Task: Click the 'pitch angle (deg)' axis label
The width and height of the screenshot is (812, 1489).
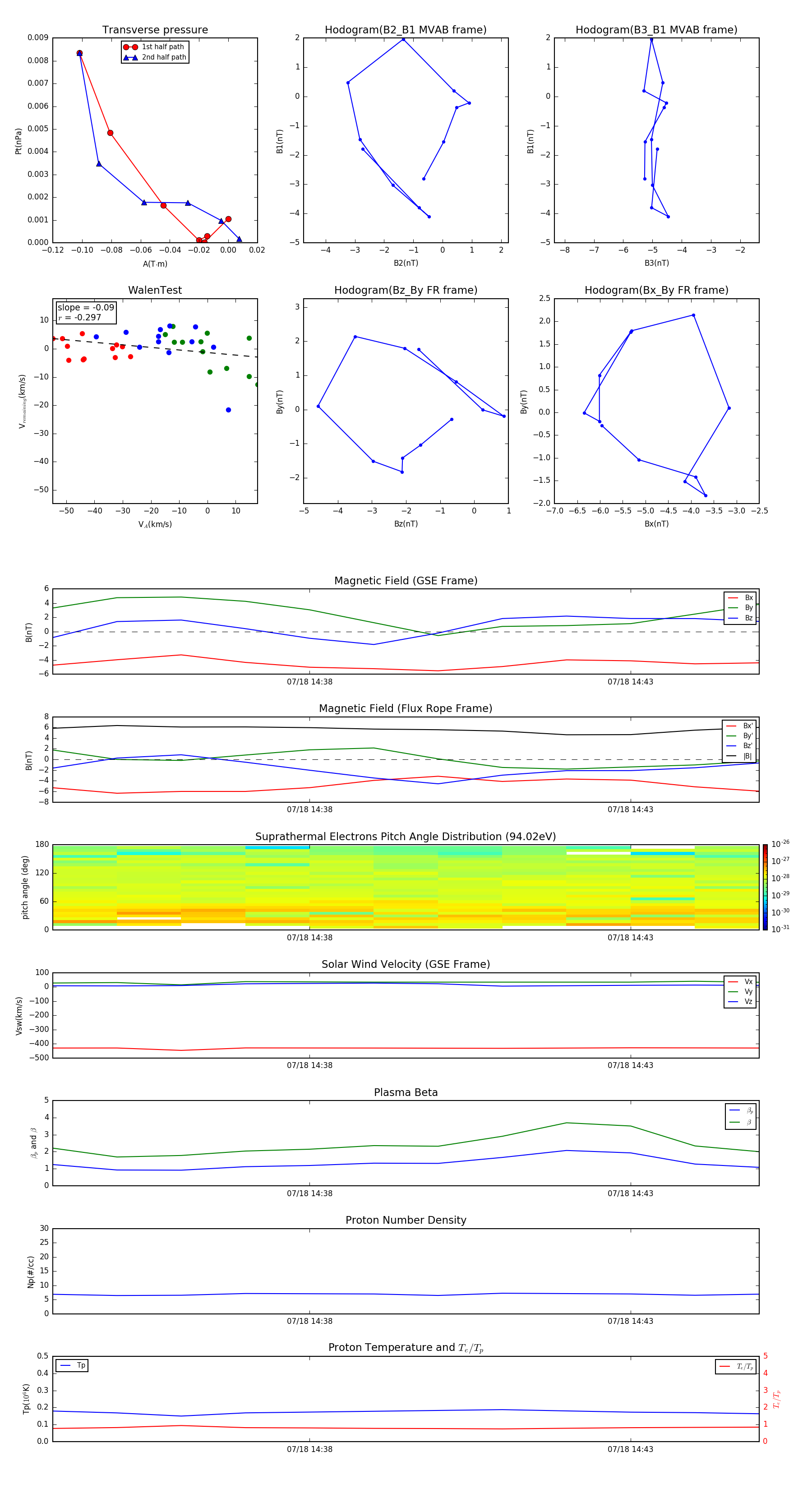Action: pos(25,887)
